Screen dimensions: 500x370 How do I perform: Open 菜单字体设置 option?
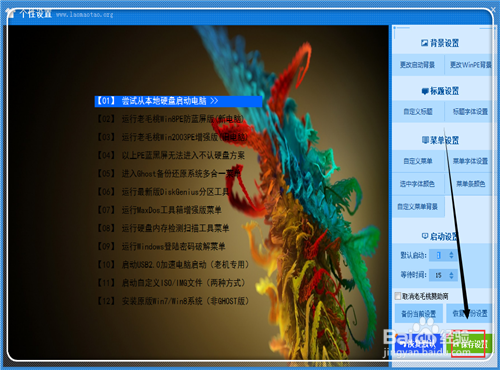[470, 161]
